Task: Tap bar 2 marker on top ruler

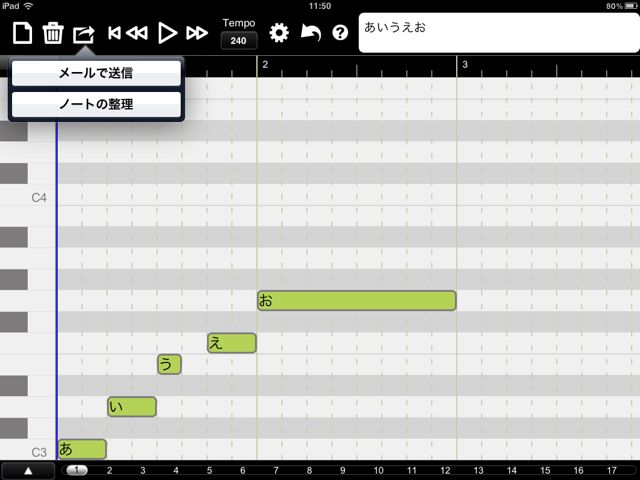Action: [x=265, y=64]
